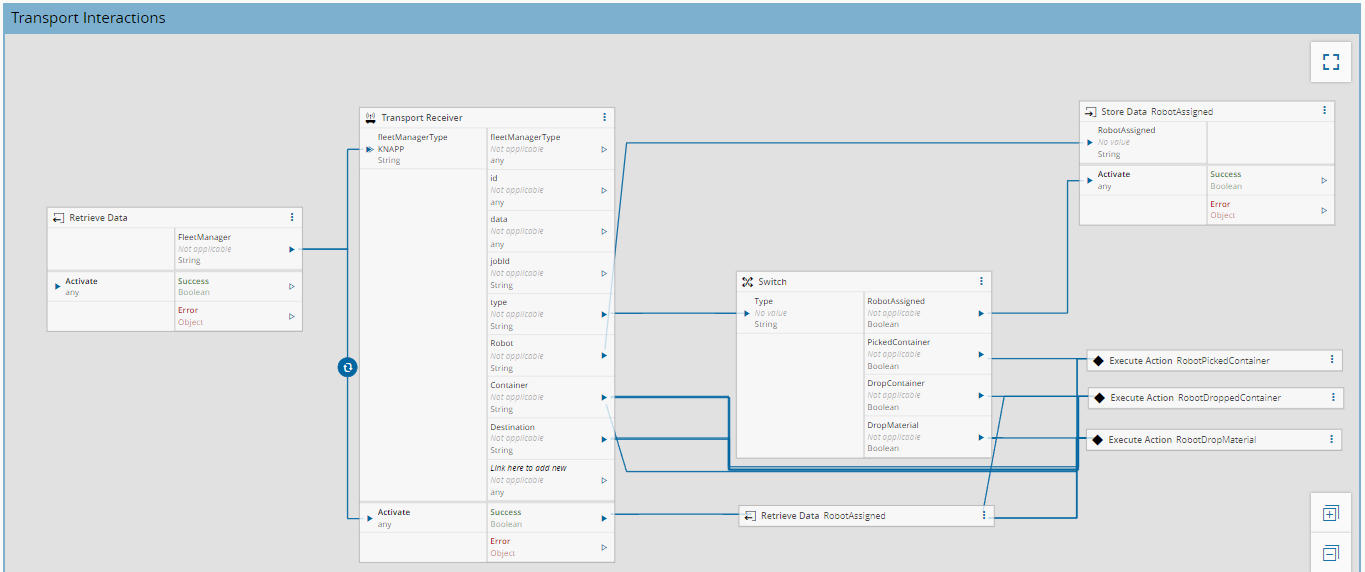Open Transport Receiver three-dot menu
Screen dimensions: 1365x572
(x=604, y=118)
